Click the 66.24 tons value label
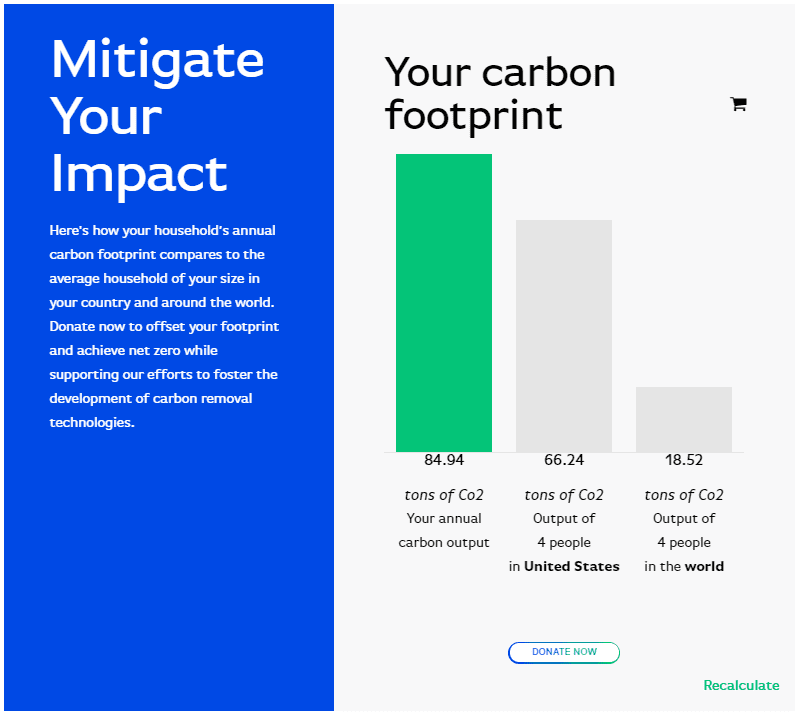804x716 pixels. [x=564, y=461]
